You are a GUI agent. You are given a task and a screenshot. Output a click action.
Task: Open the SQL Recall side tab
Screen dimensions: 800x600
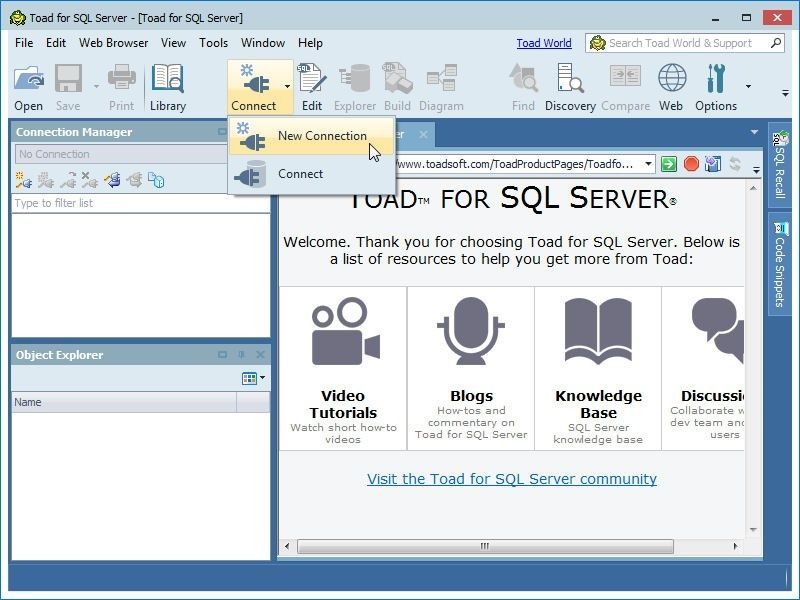[779, 164]
